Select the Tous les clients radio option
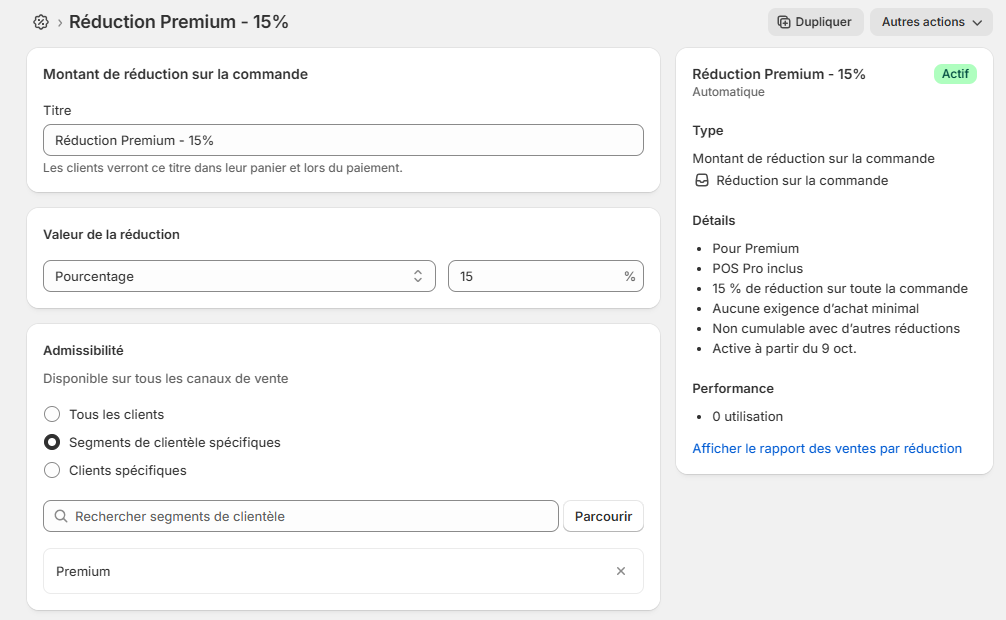 pos(52,414)
